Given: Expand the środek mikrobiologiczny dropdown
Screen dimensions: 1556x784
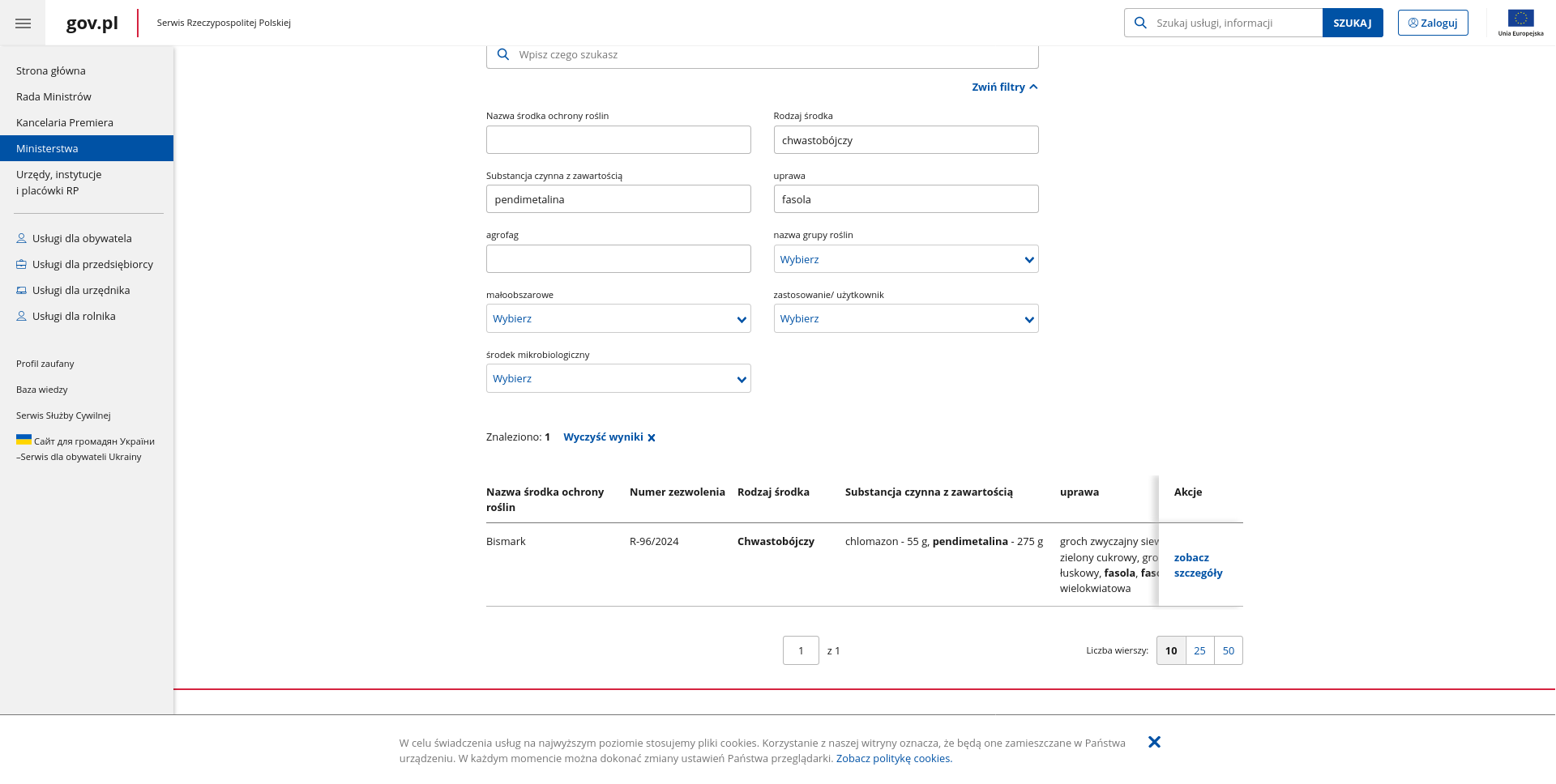Looking at the screenshot, I should pos(618,379).
